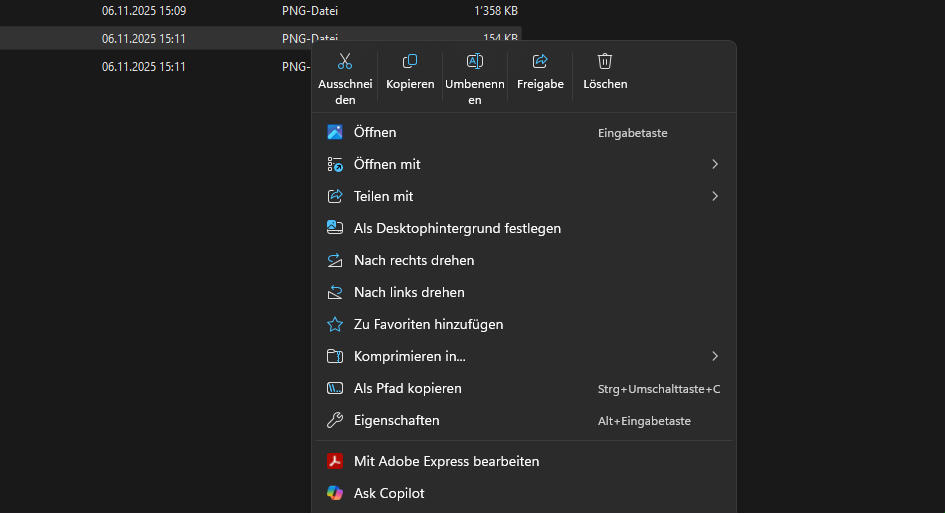The width and height of the screenshot is (945, 513).
Task: Click the wrench icon beside Eigenschaften
Action: 335,420
